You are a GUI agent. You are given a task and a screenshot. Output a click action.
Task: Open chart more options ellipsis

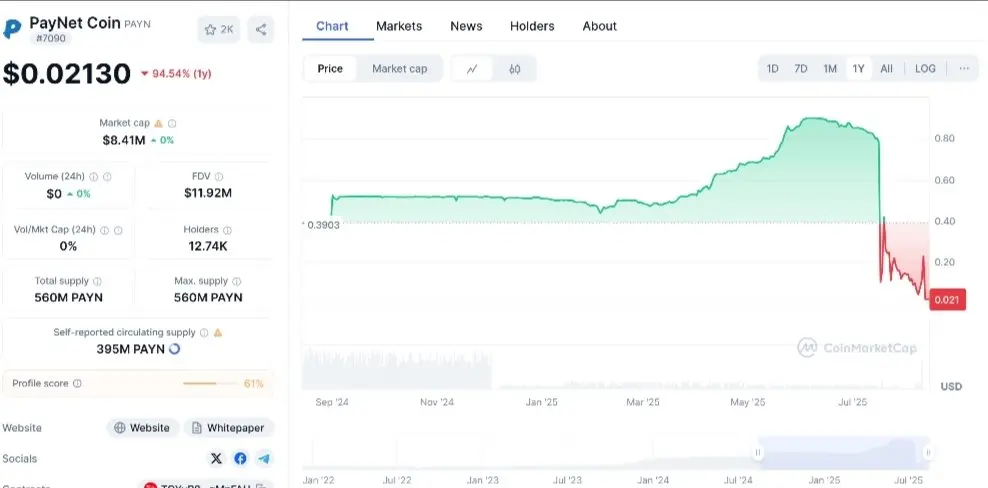tap(964, 69)
